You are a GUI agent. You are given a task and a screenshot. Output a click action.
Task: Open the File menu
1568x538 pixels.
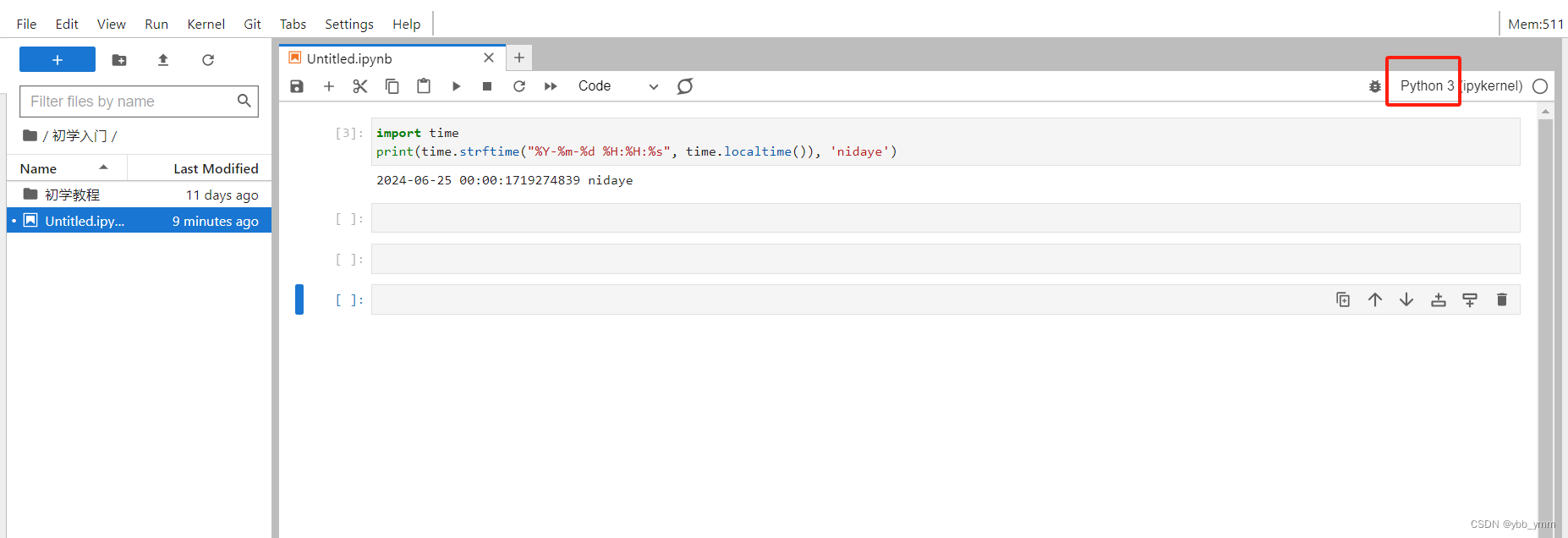[26, 24]
